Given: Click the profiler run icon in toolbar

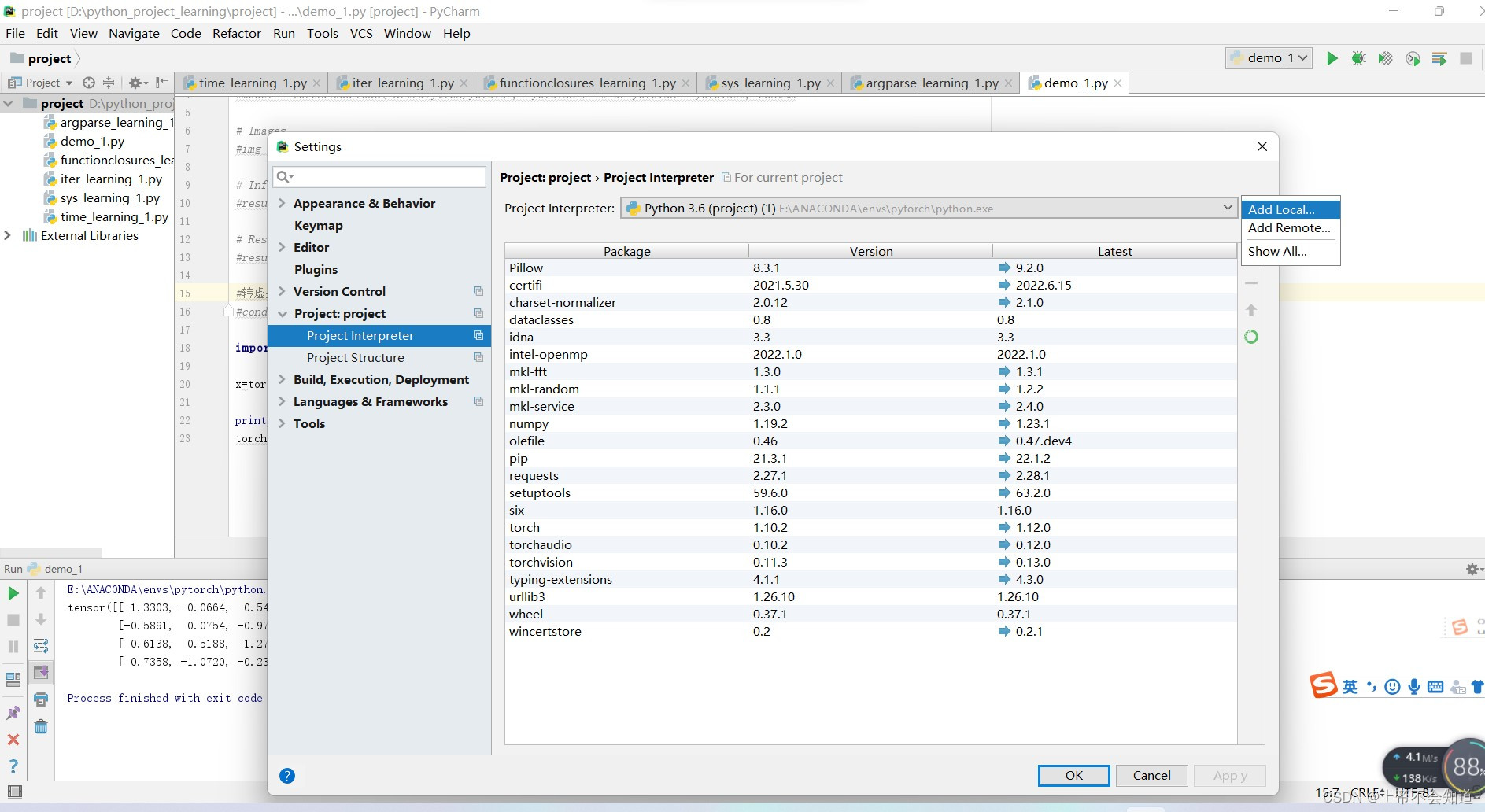Looking at the screenshot, I should click(x=1413, y=58).
